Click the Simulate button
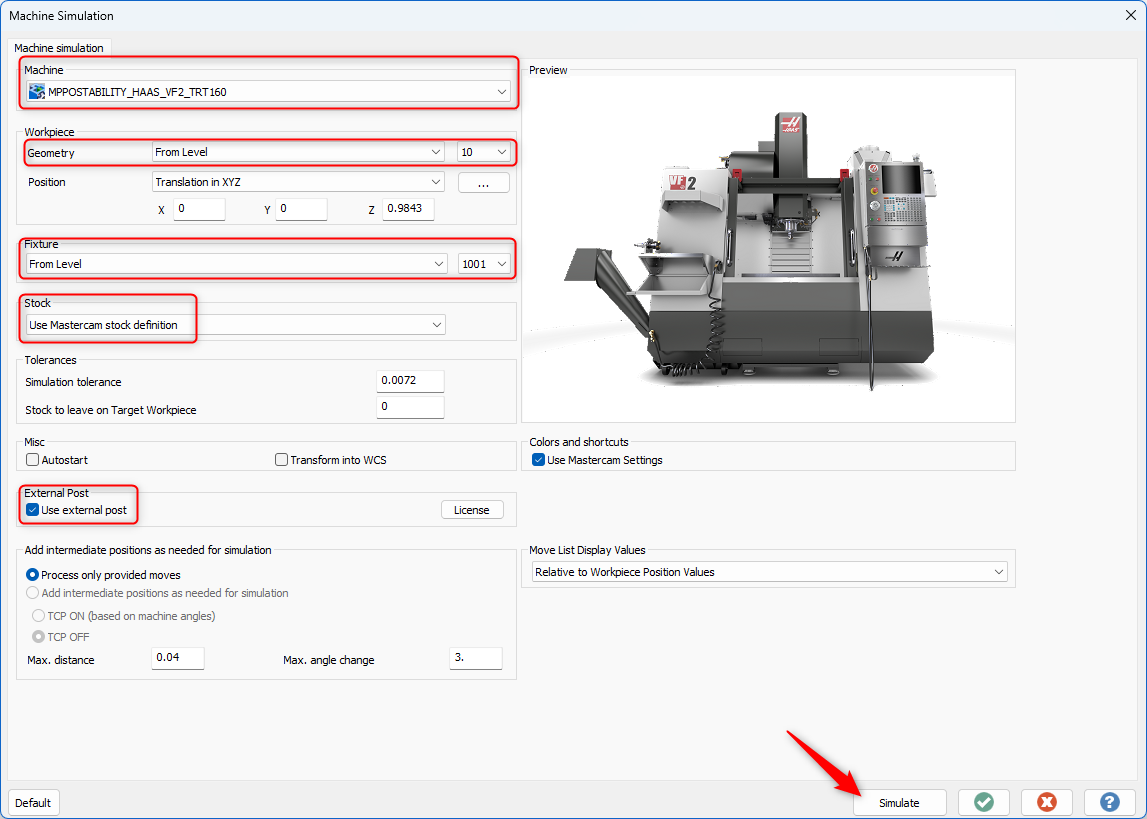The width and height of the screenshot is (1147, 819). pyautogui.click(x=899, y=802)
